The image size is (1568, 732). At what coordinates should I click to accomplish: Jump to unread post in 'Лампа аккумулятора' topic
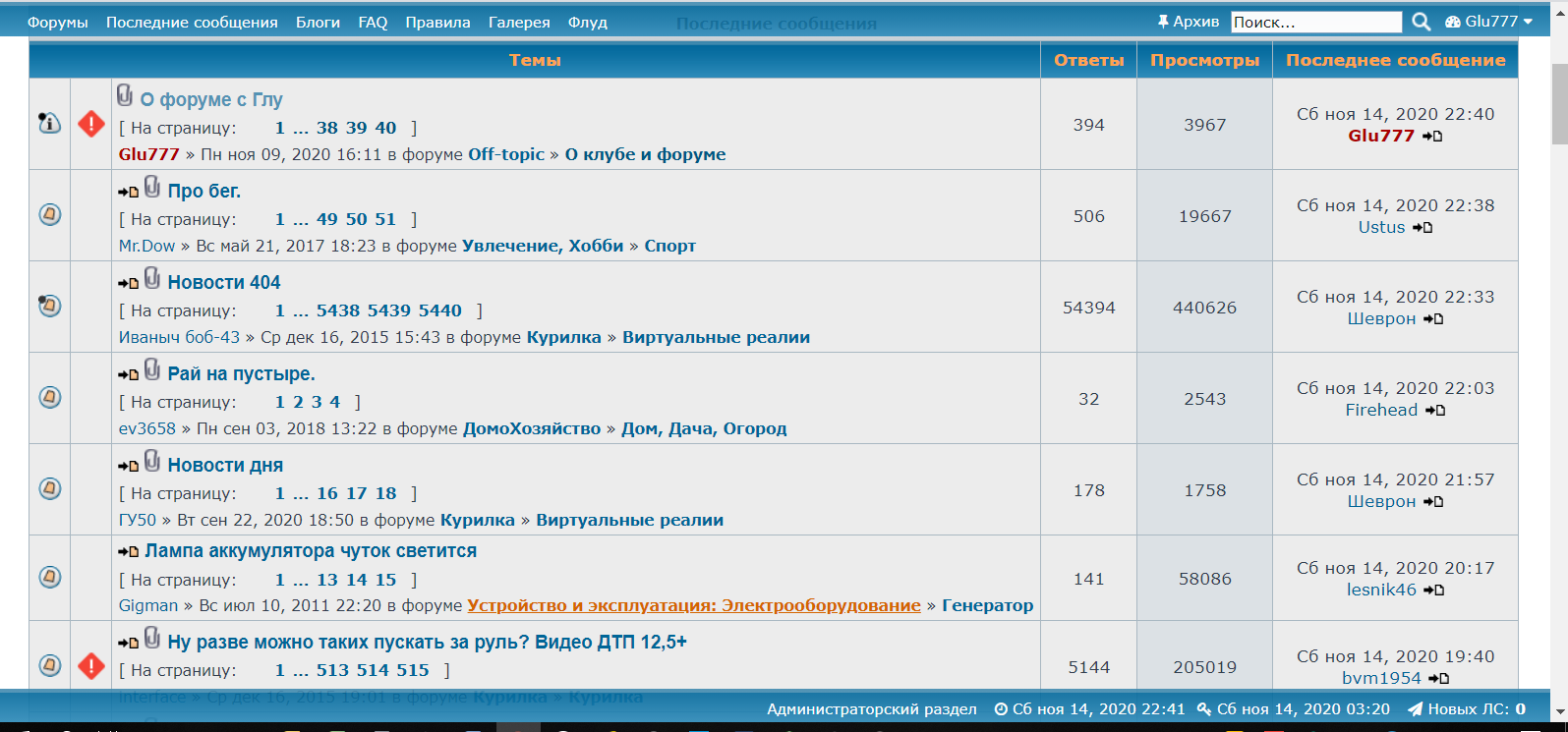[128, 552]
